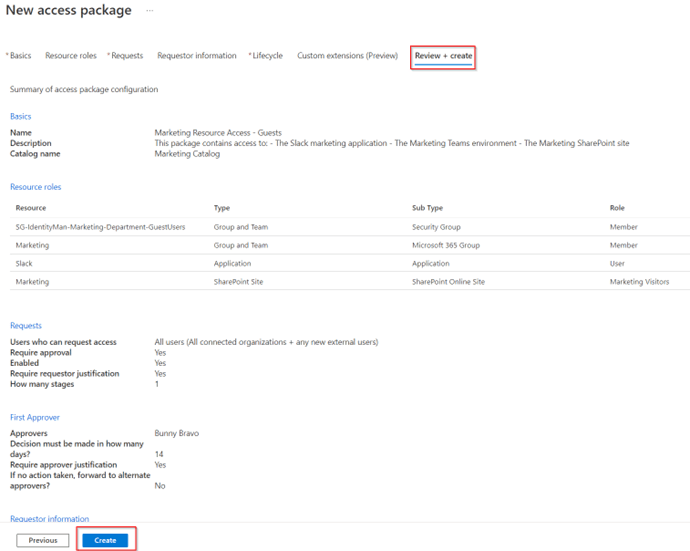
Task: Click the blue Create button
Action: [105, 540]
